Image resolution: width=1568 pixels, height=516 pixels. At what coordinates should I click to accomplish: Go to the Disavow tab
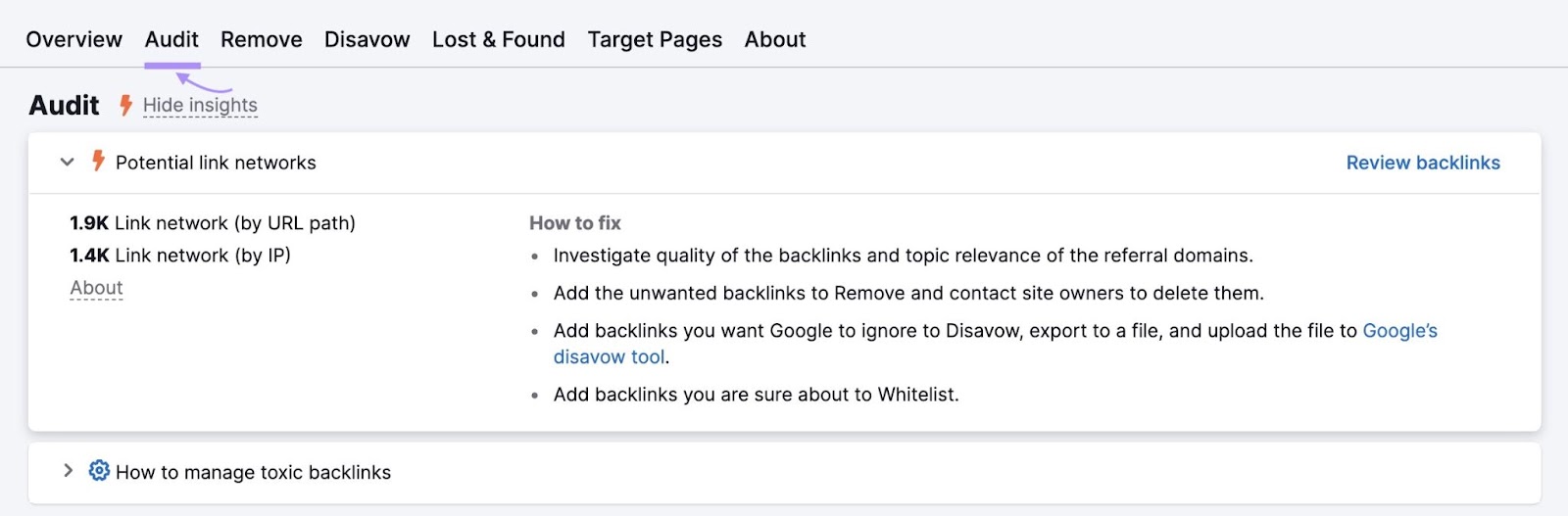coord(367,39)
